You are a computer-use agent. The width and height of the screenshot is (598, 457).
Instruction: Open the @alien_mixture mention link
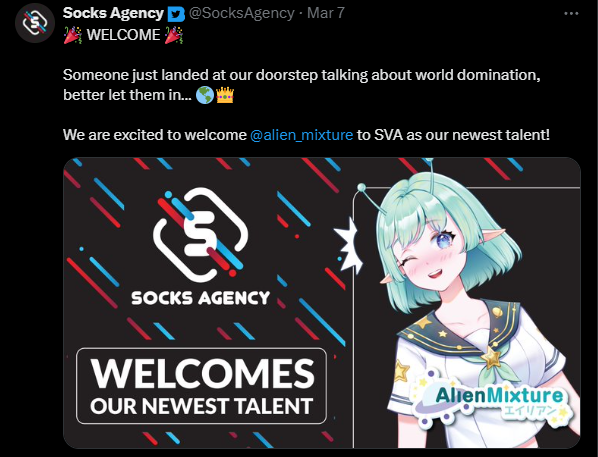[301, 135]
